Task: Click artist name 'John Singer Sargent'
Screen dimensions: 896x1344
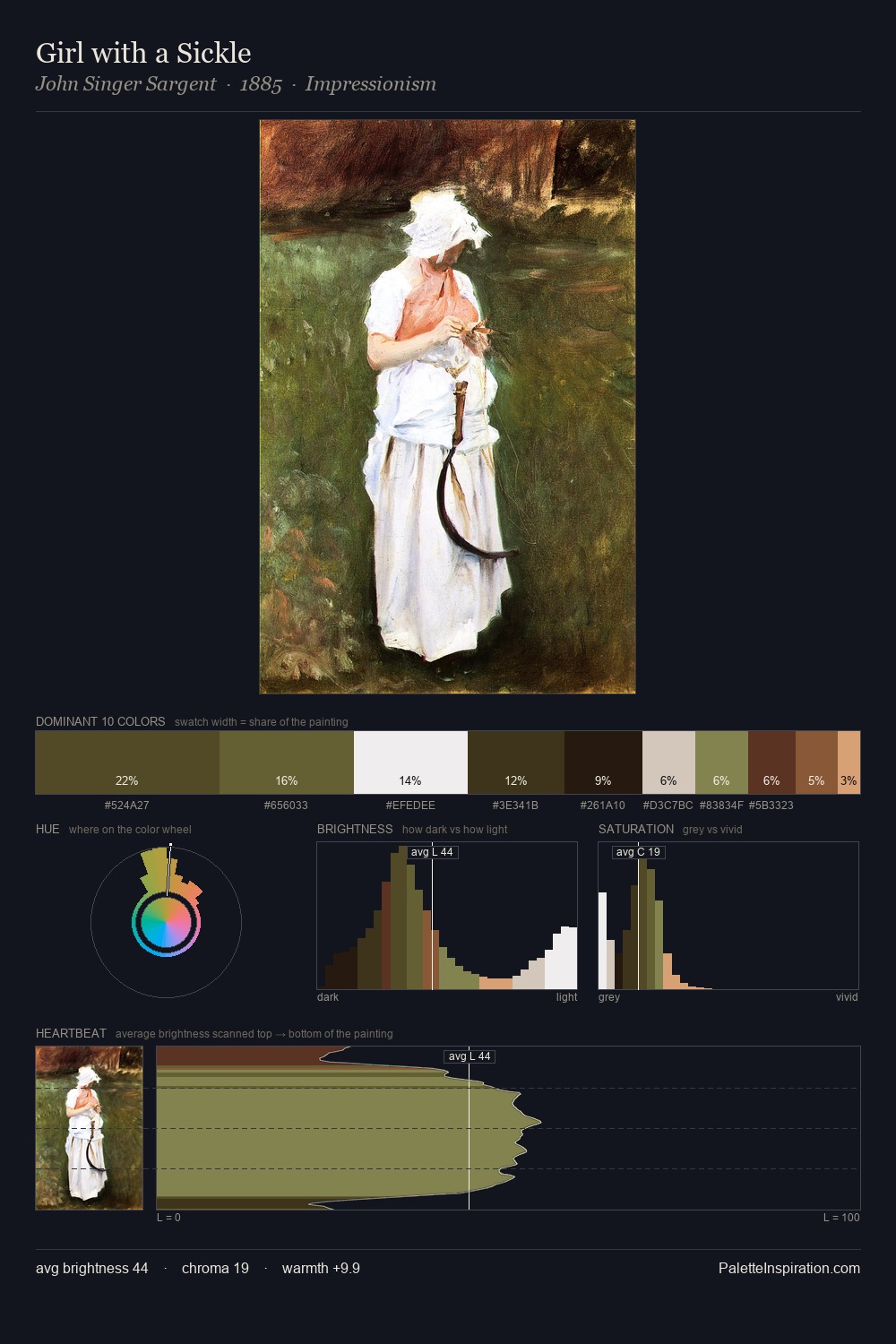Action: click(x=125, y=84)
